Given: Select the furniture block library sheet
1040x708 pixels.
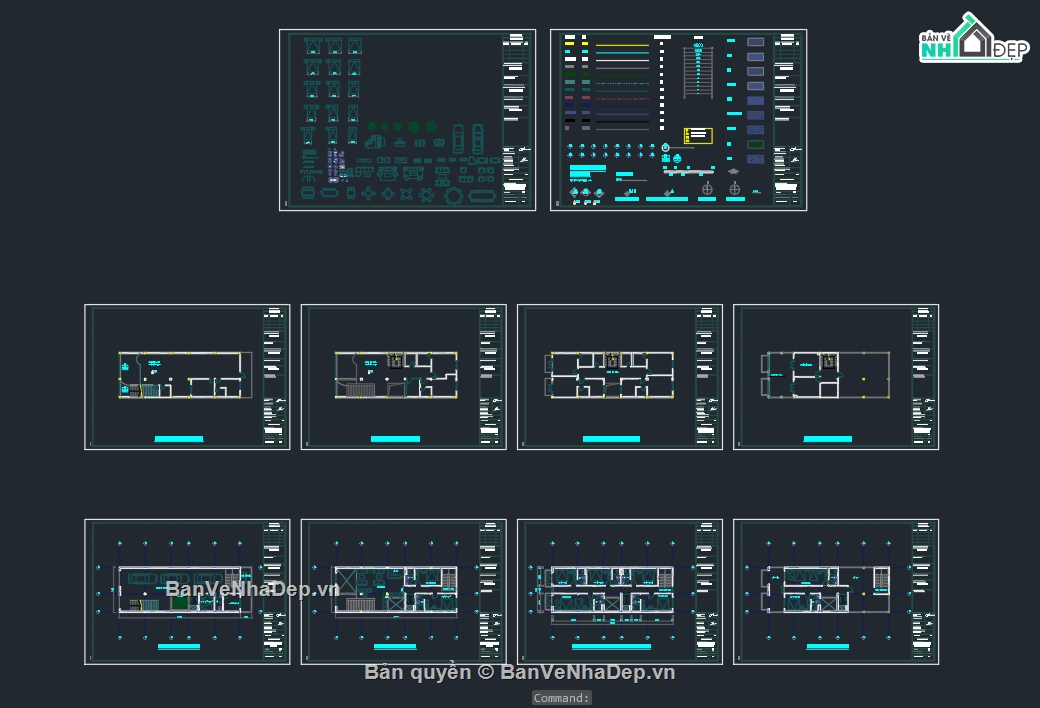Looking at the screenshot, I should [407, 120].
